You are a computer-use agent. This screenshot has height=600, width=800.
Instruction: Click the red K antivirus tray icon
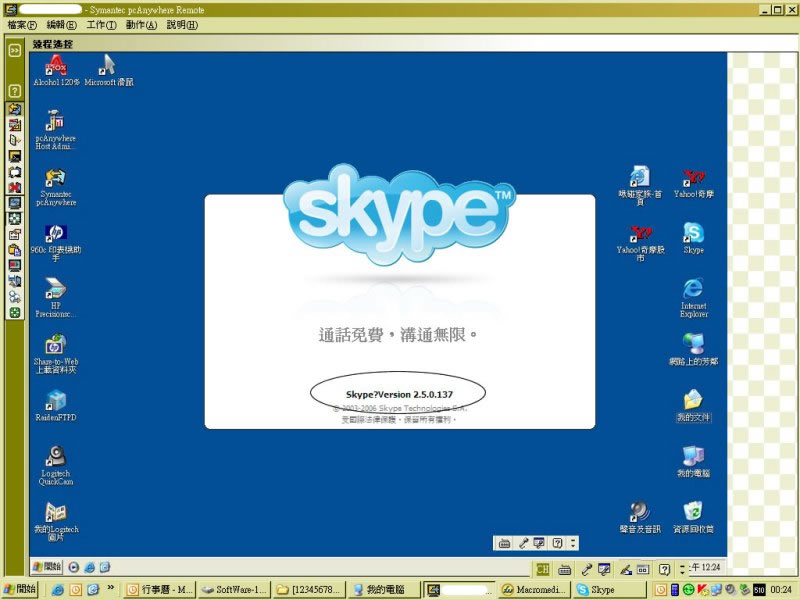pos(703,590)
